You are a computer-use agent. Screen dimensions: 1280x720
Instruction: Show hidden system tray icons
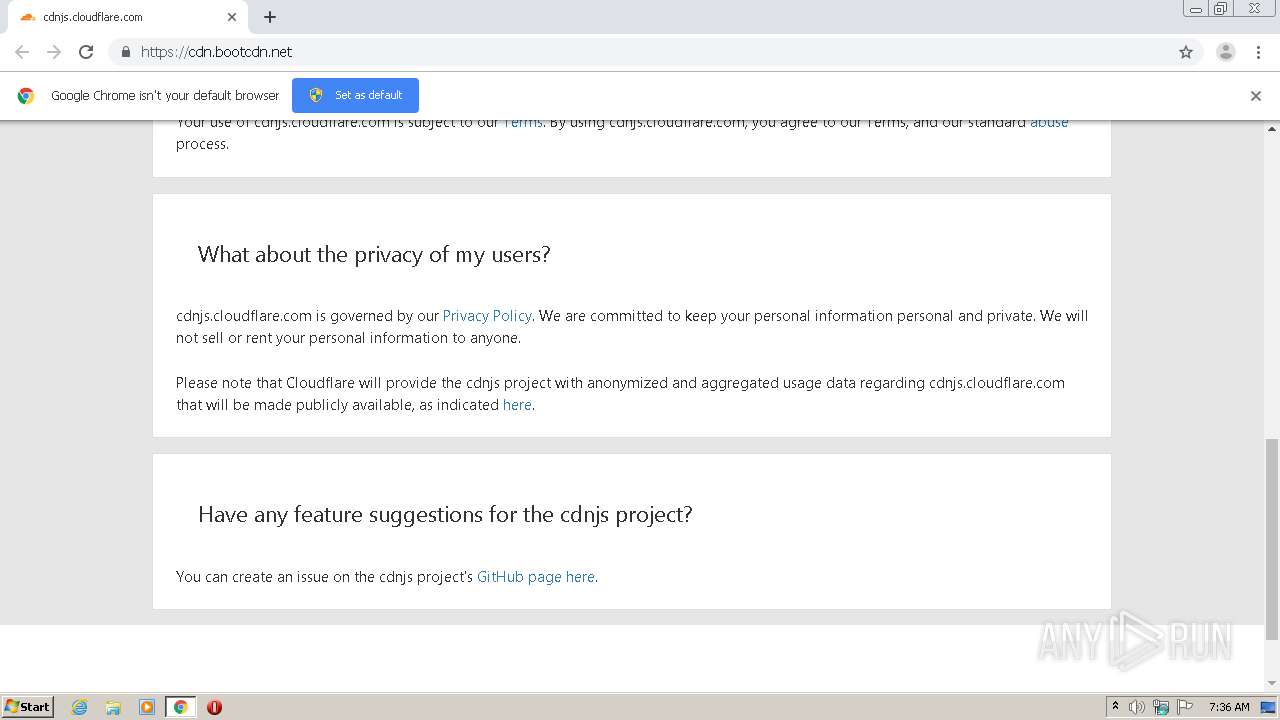[1115, 707]
